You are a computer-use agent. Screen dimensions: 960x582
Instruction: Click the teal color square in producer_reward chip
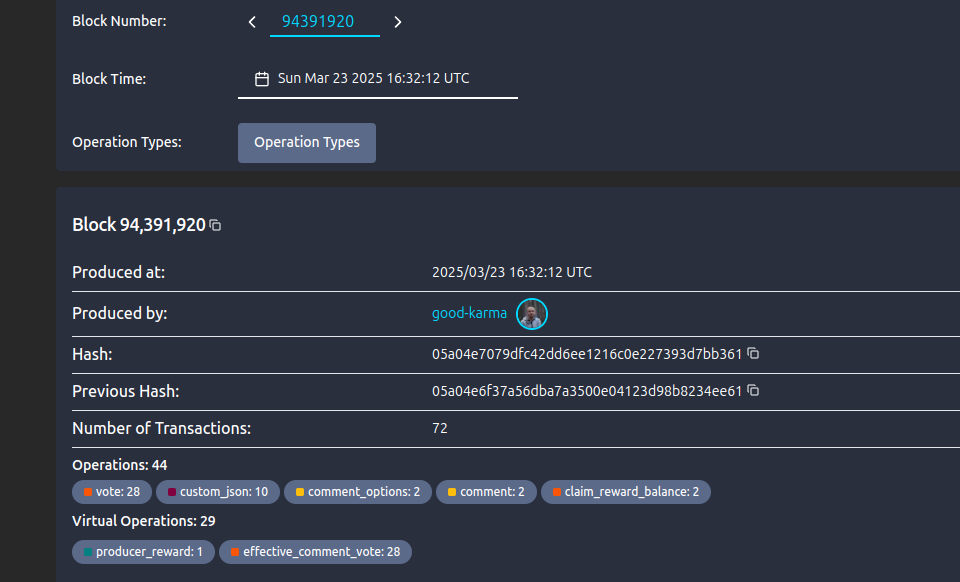(88, 552)
